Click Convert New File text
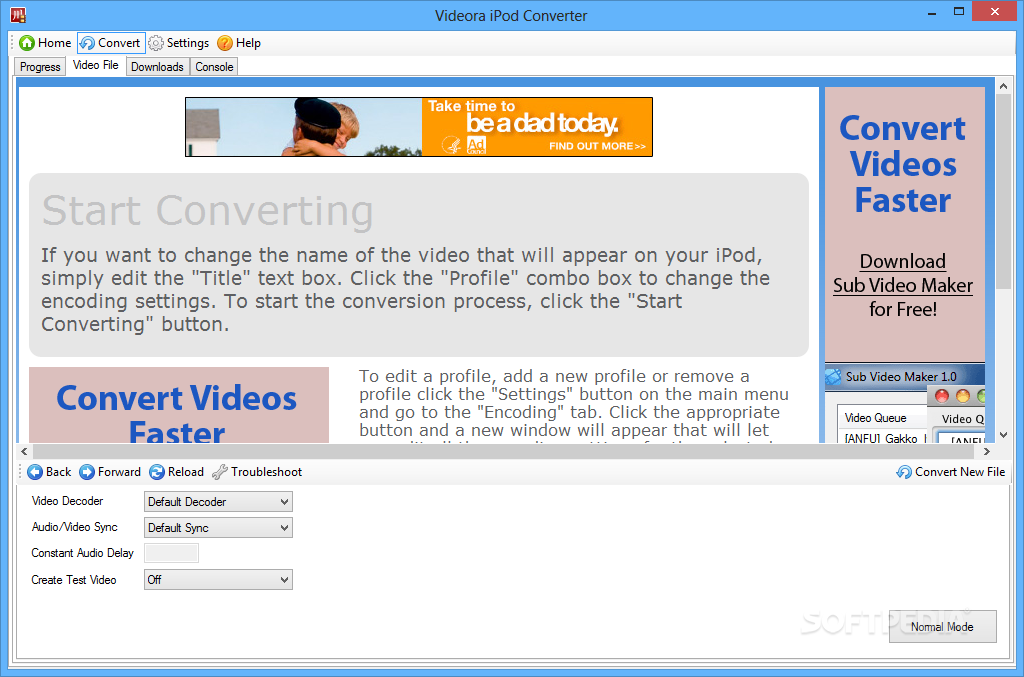Image resolution: width=1024 pixels, height=677 pixels. click(x=960, y=472)
